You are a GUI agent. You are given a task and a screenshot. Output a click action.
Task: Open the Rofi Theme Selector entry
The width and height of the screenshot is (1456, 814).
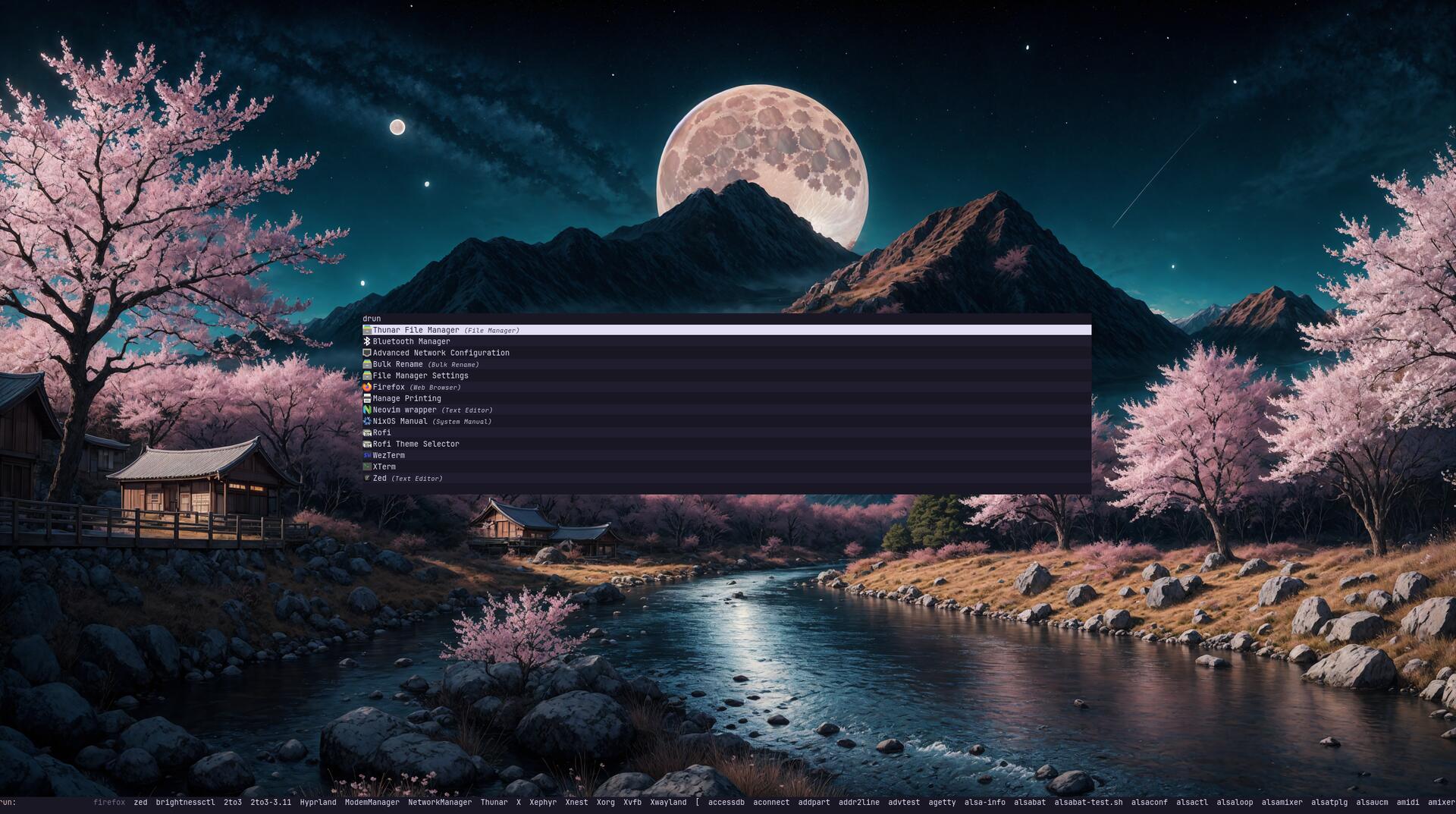726,444
